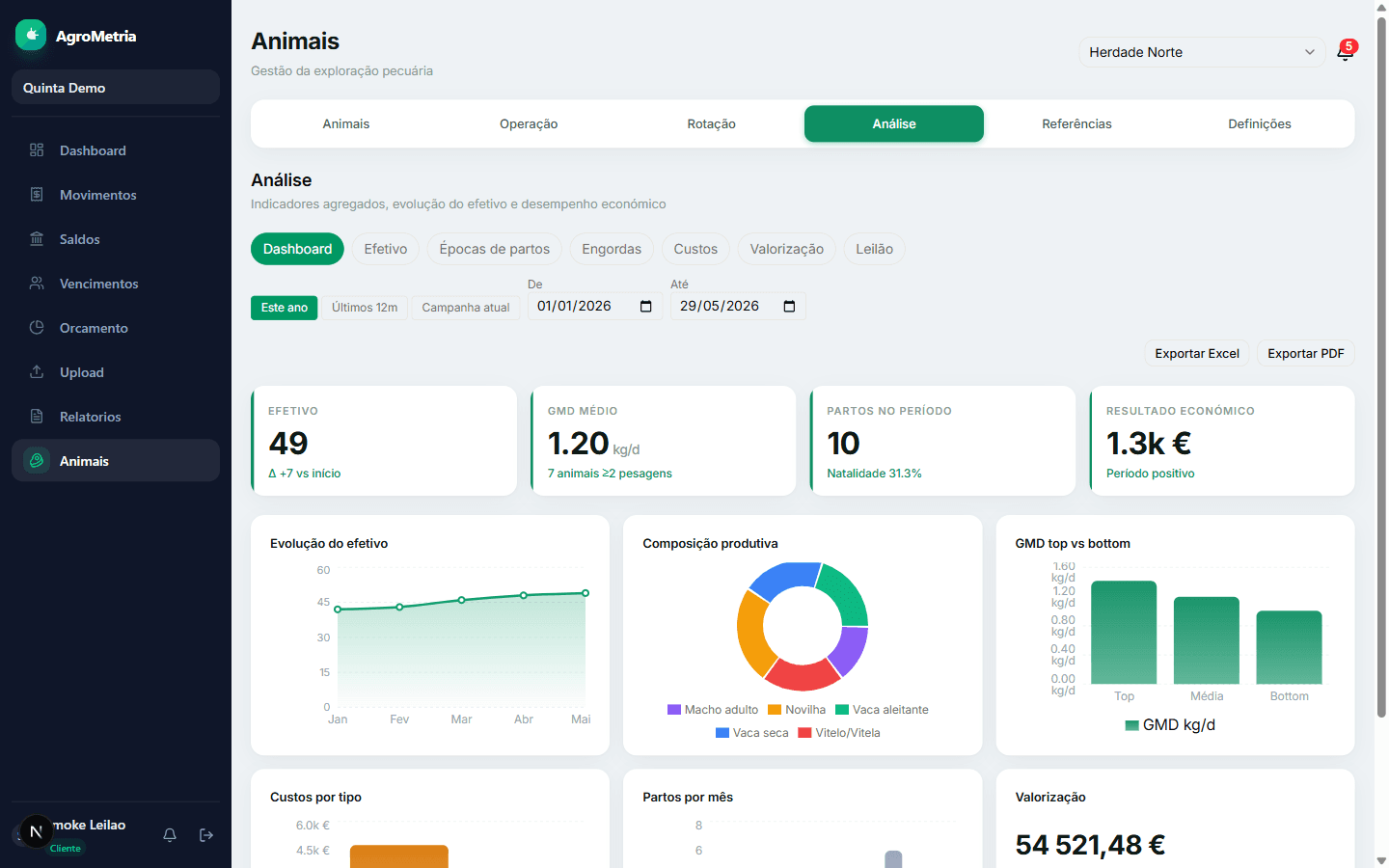1389x868 pixels.
Task: Click the AgroMetria logo icon
Action: (31, 35)
